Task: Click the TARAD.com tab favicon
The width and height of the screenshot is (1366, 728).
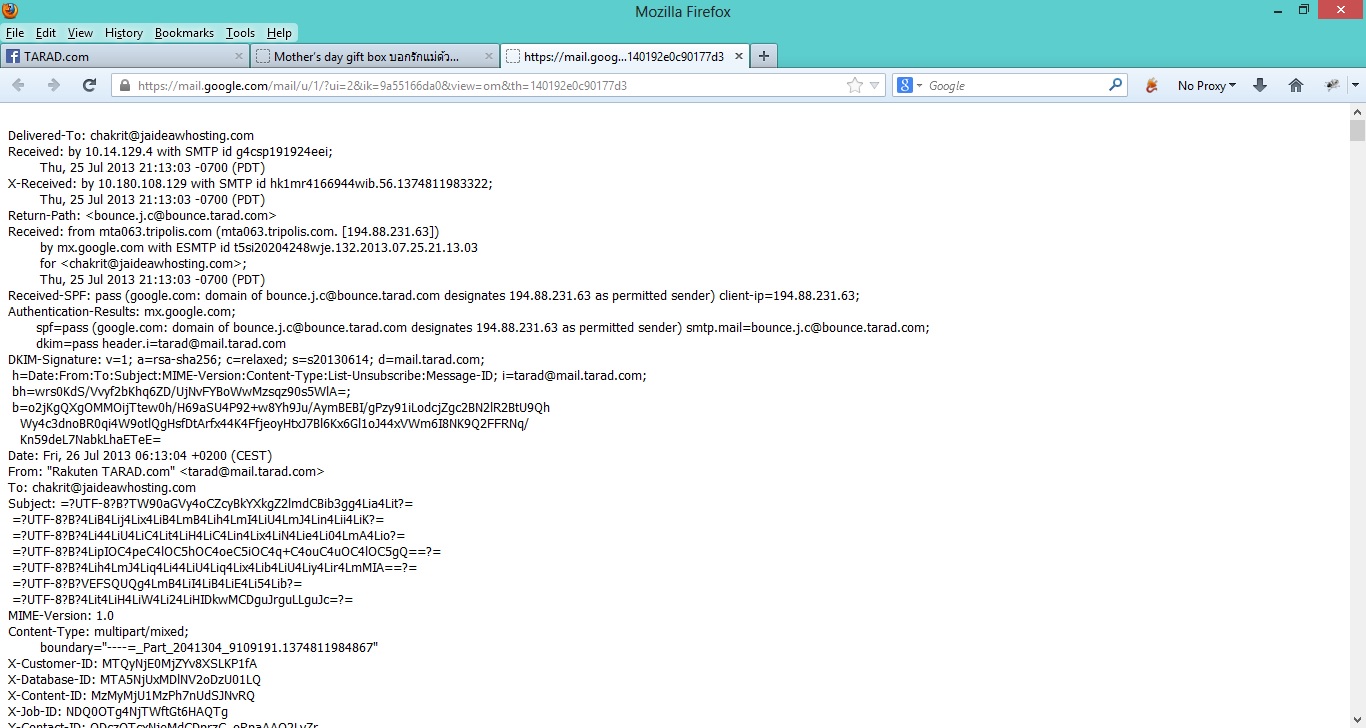Action: 13,57
